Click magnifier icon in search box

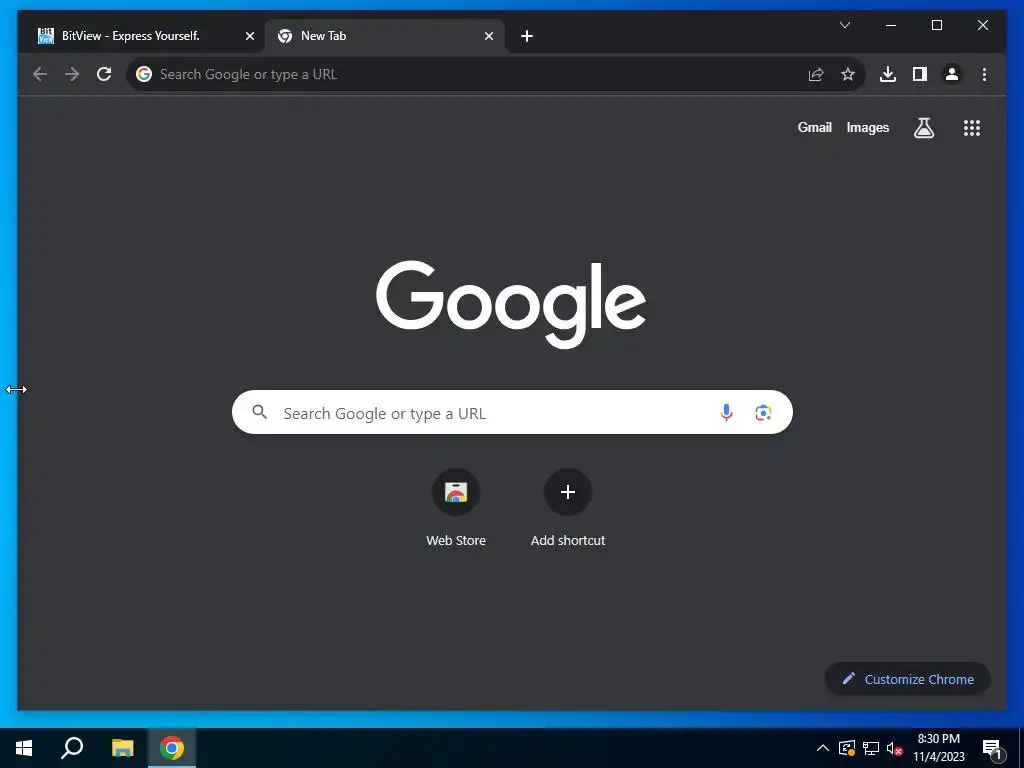(260, 412)
